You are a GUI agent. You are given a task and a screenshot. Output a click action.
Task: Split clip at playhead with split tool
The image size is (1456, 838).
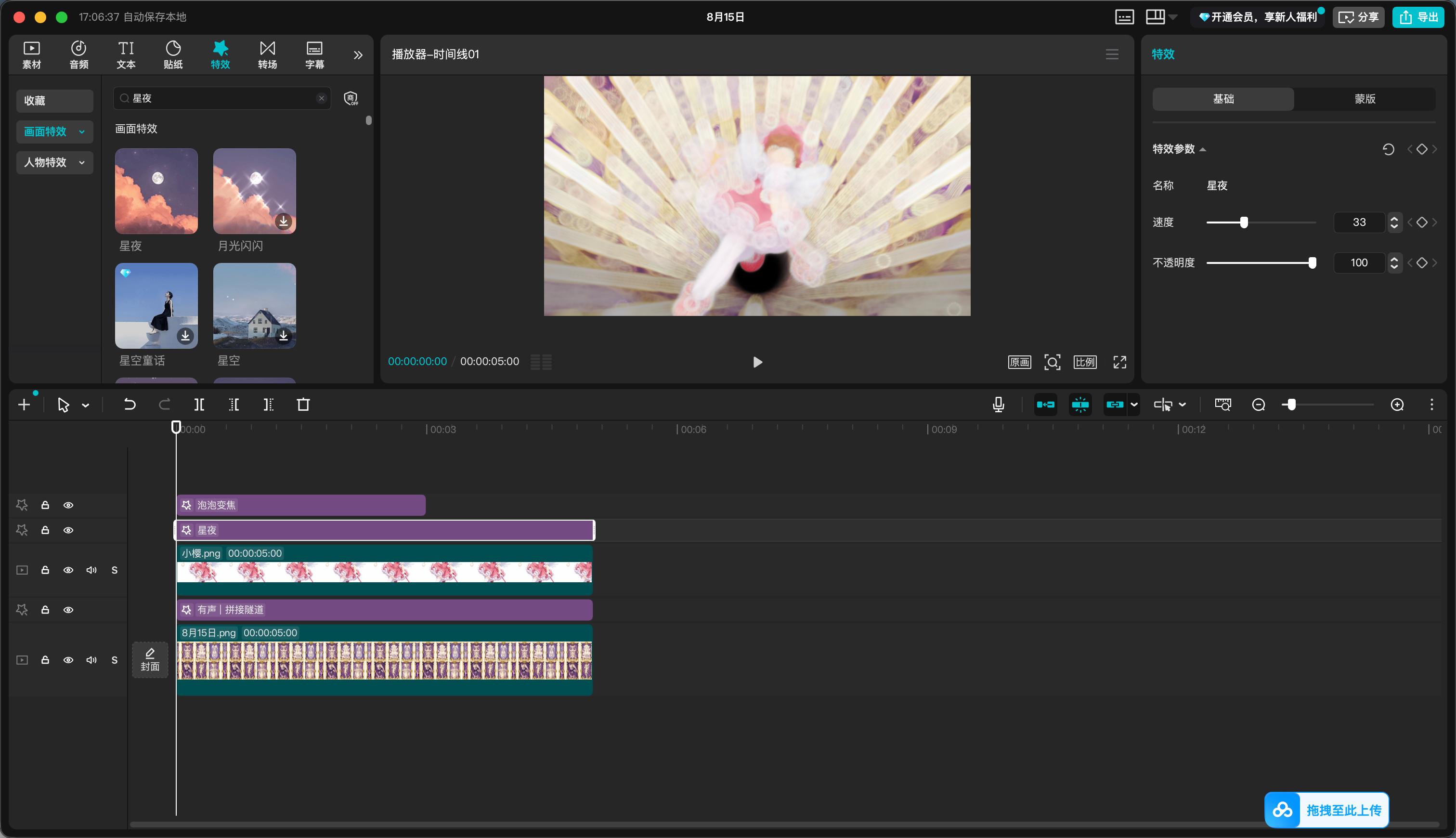click(x=199, y=405)
